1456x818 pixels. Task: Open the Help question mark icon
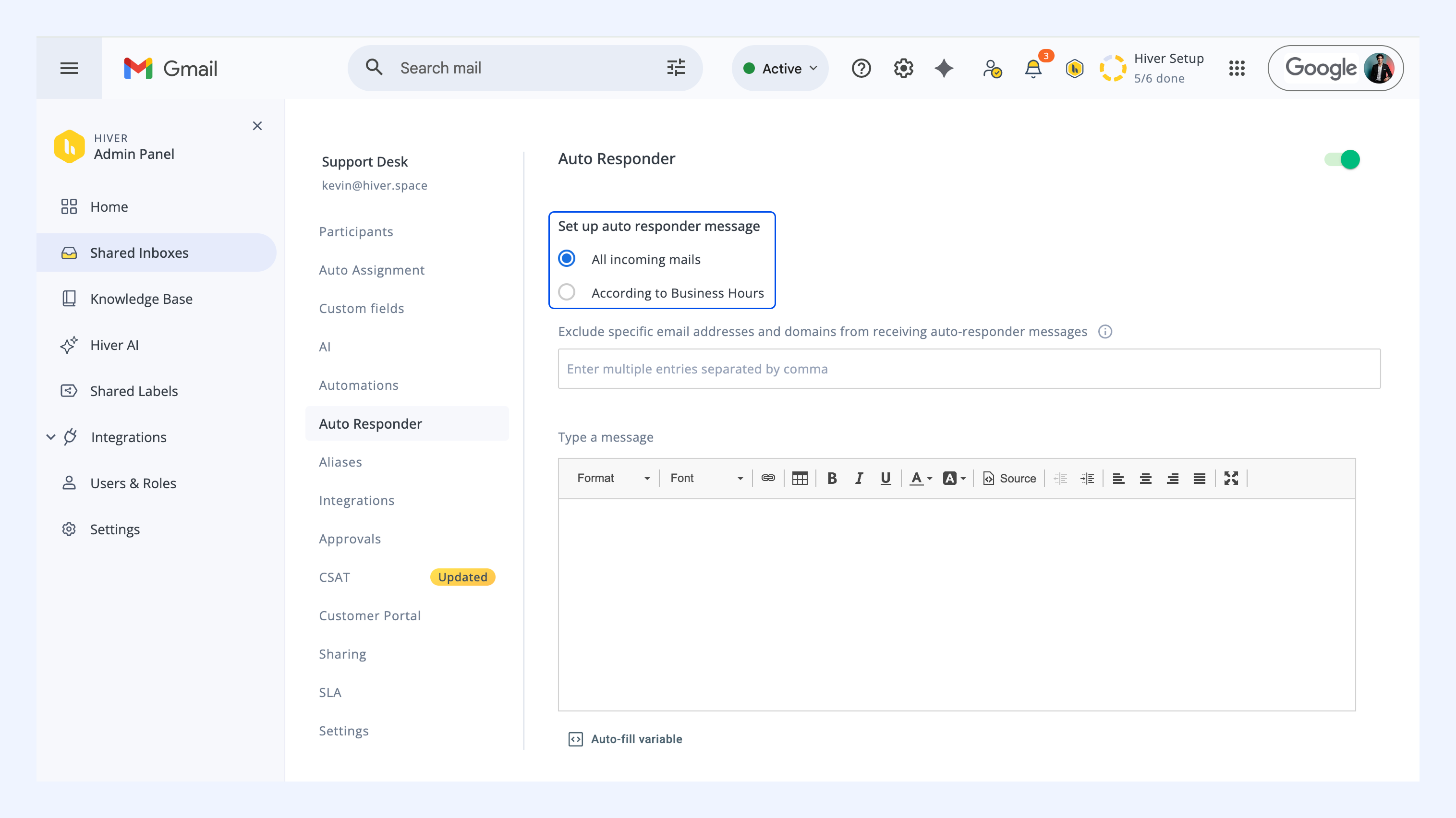click(x=861, y=68)
